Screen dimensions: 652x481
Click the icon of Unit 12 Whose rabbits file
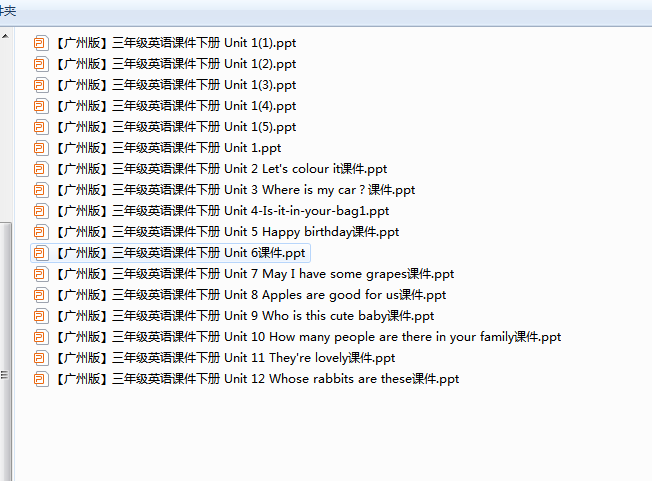(x=41, y=379)
